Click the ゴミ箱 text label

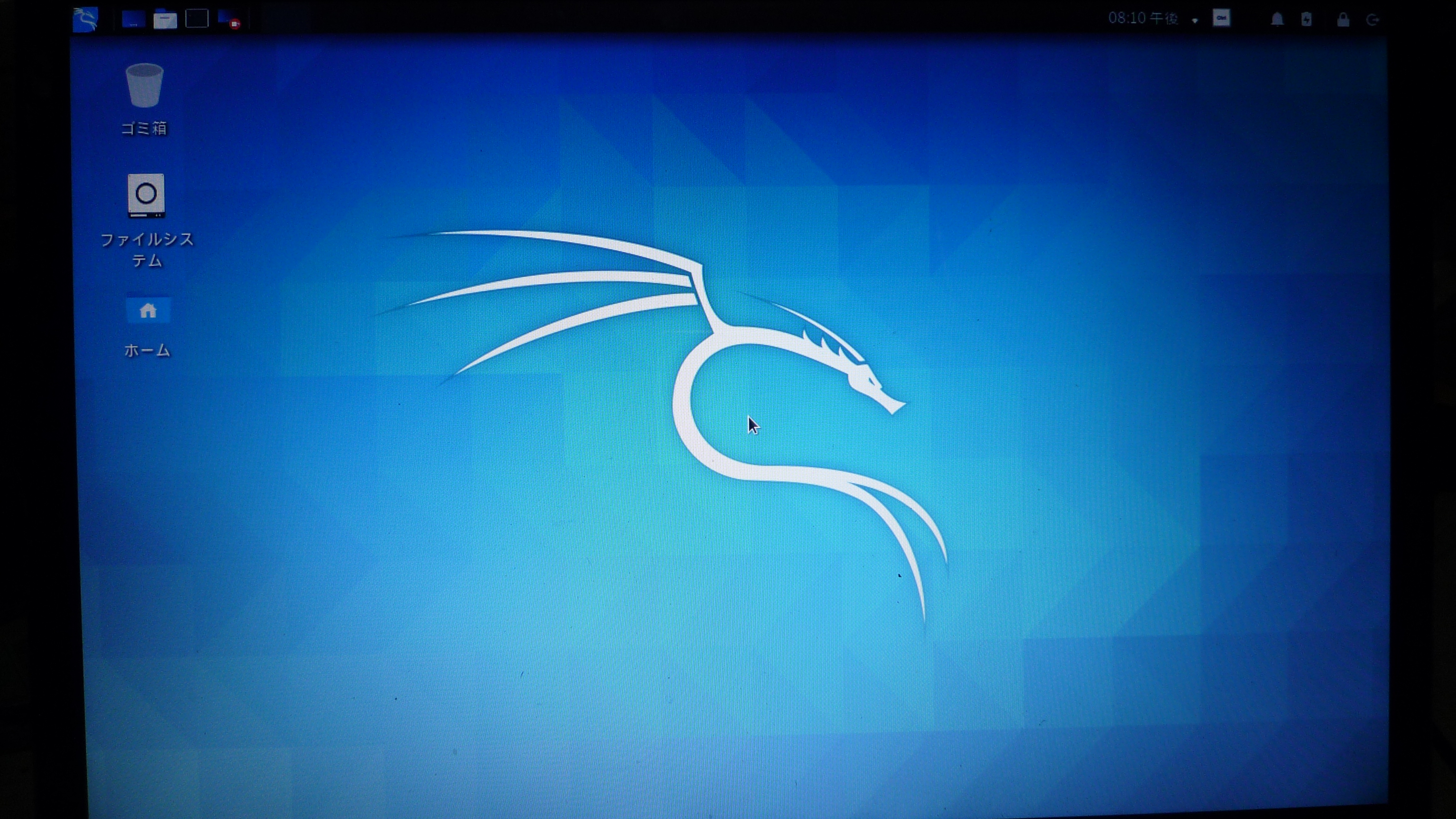point(145,129)
